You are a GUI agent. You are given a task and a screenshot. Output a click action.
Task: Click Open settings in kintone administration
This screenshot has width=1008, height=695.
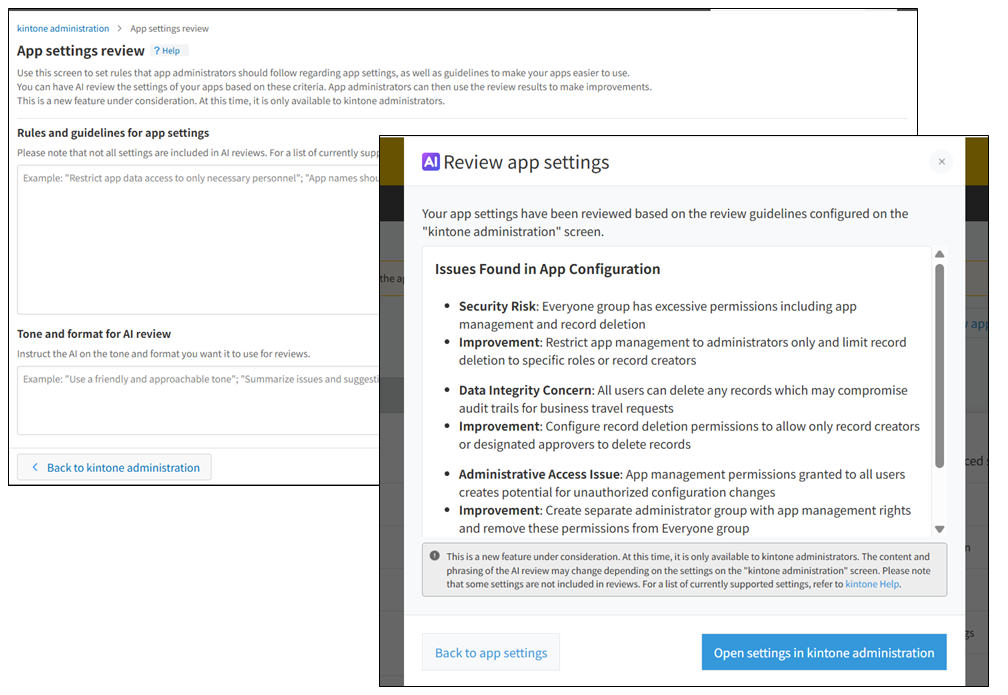pyautogui.click(x=824, y=652)
